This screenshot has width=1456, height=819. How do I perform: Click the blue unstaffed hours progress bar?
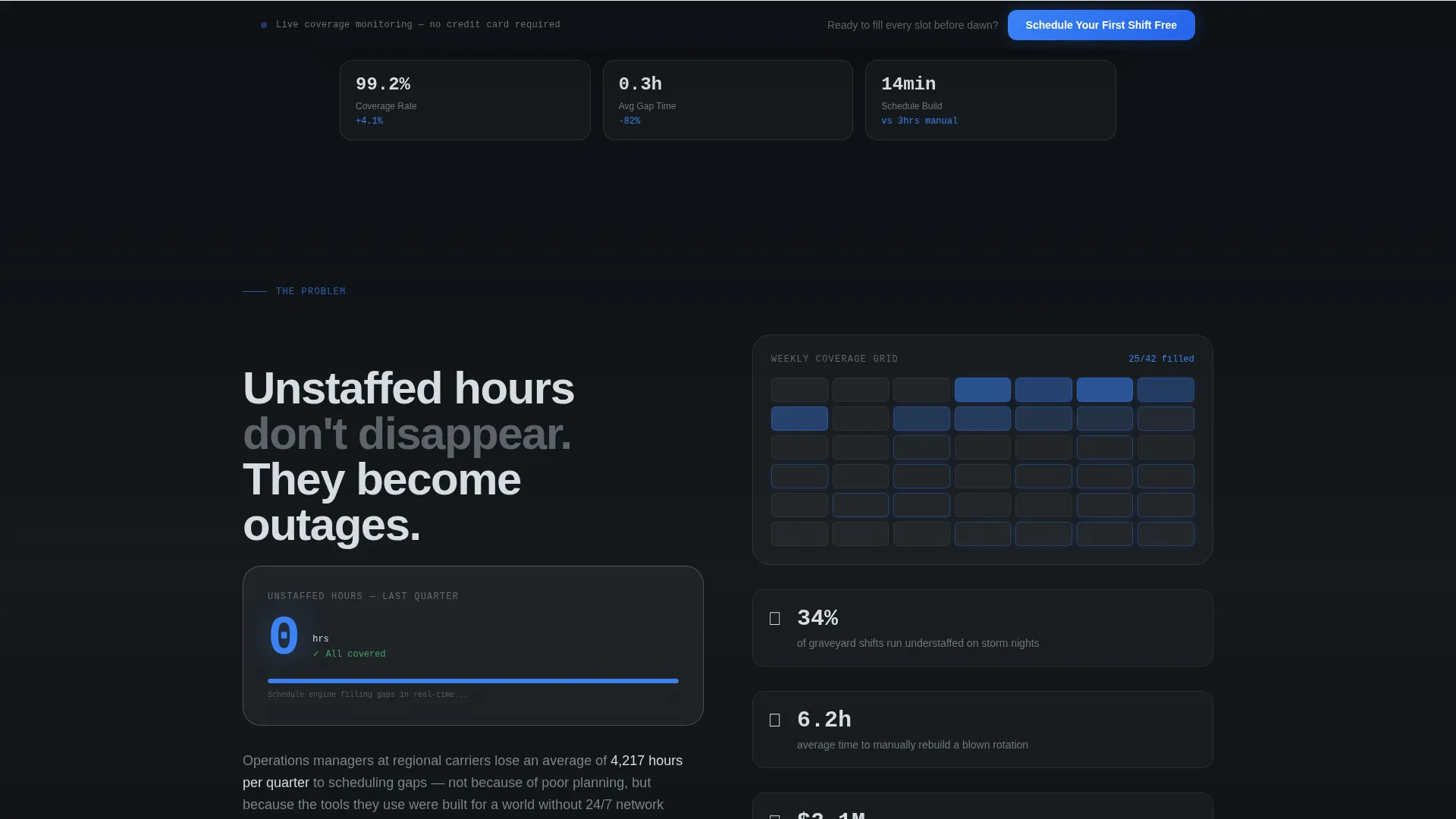click(x=473, y=681)
